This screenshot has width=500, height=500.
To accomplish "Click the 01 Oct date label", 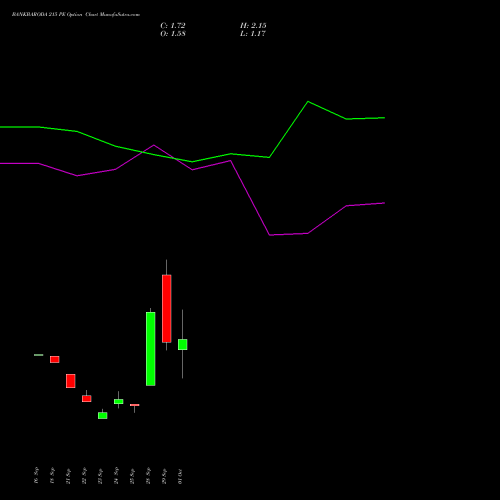I will [x=180, y=476].
